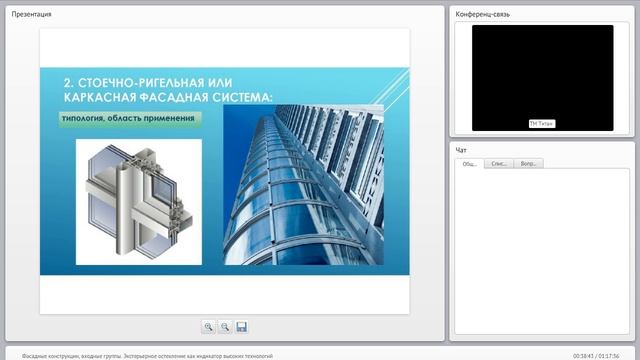Select the black conference video window
This screenshot has width=640, height=360.
coord(542,78)
